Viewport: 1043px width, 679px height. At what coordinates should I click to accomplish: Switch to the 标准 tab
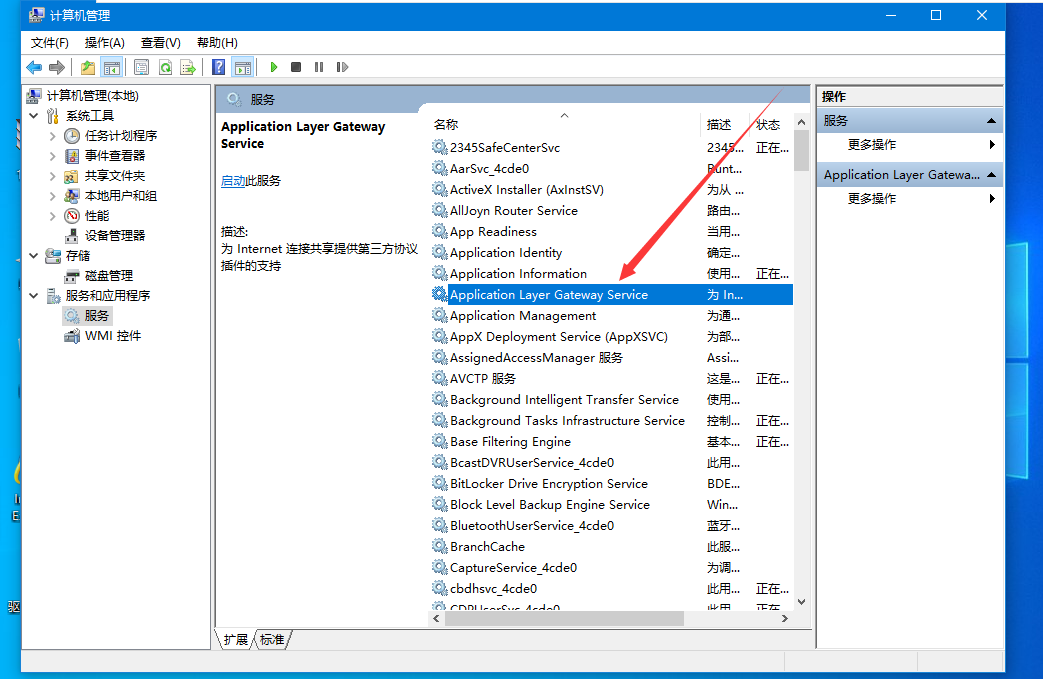click(271, 640)
